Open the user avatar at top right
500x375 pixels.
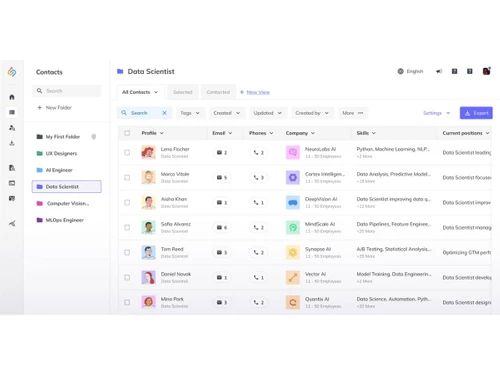point(486,71)
